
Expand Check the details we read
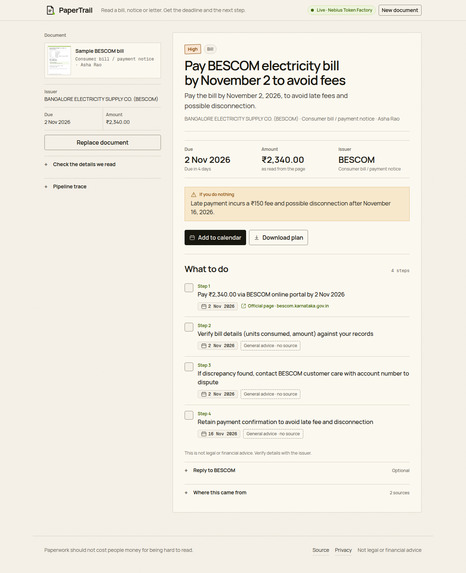pyautogui.click(x=102, y=164)
